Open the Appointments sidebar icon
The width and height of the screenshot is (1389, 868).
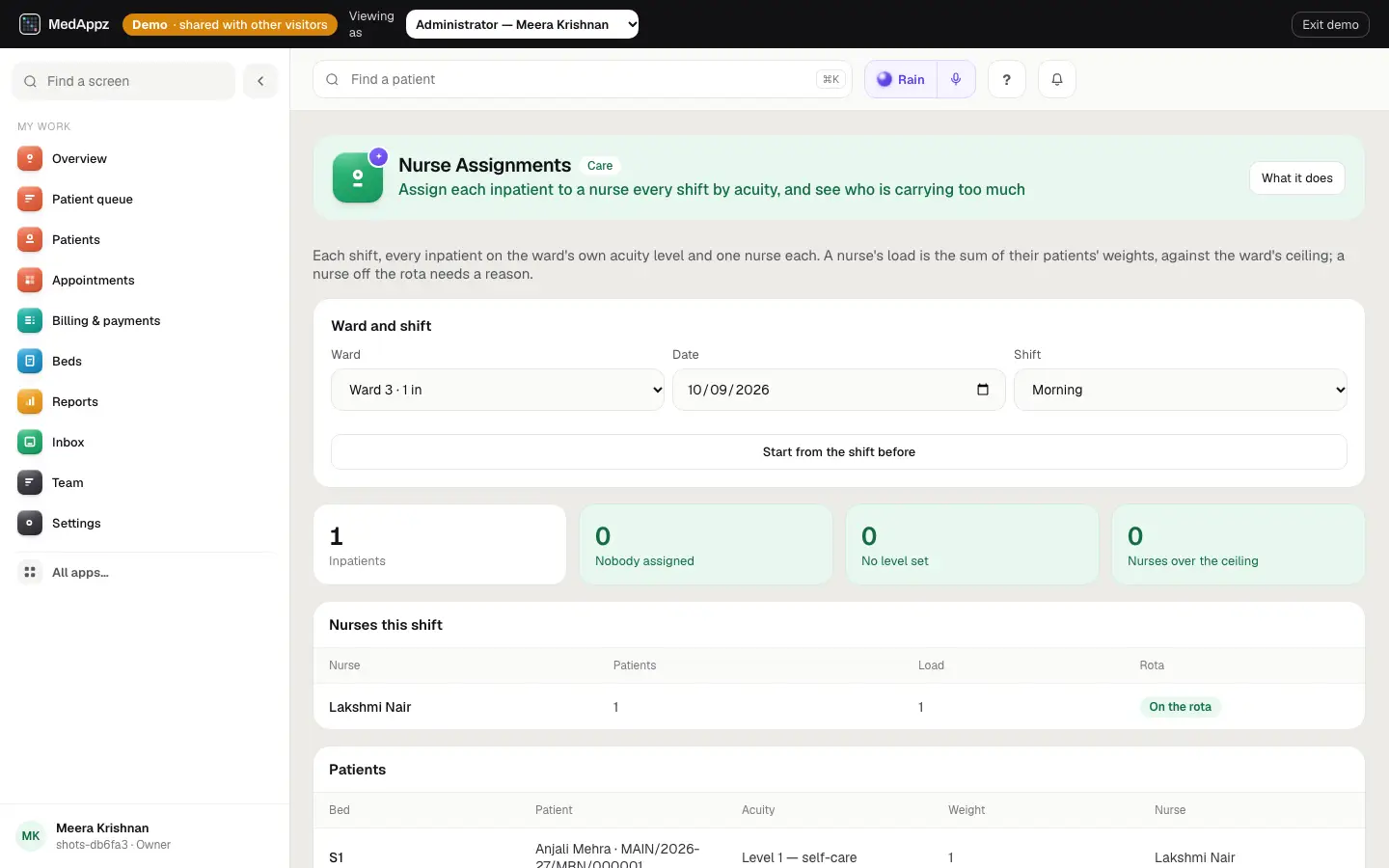[x=30, y=280]
